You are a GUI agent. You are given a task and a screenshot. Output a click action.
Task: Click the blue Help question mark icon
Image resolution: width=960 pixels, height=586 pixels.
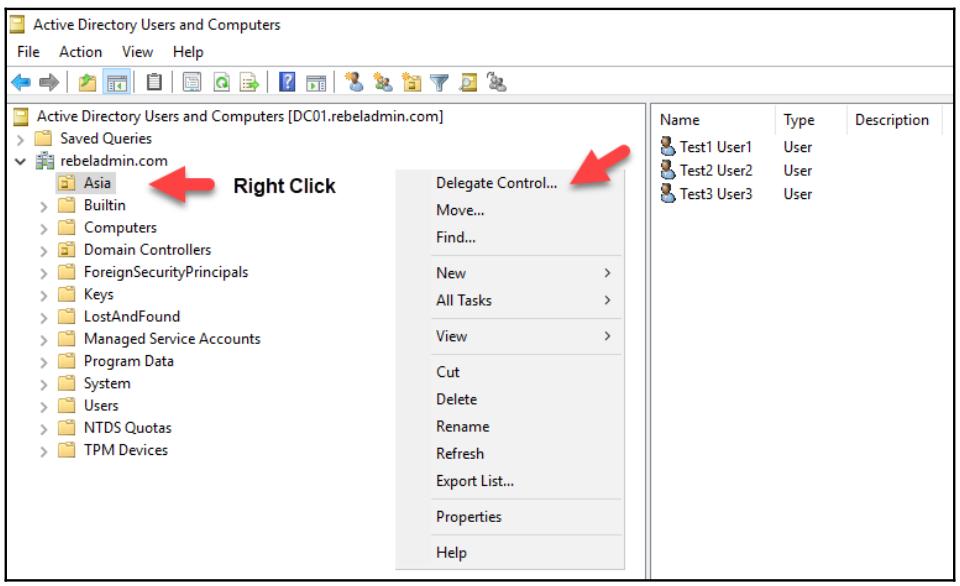pyautogui.click(x=287, y=84)
